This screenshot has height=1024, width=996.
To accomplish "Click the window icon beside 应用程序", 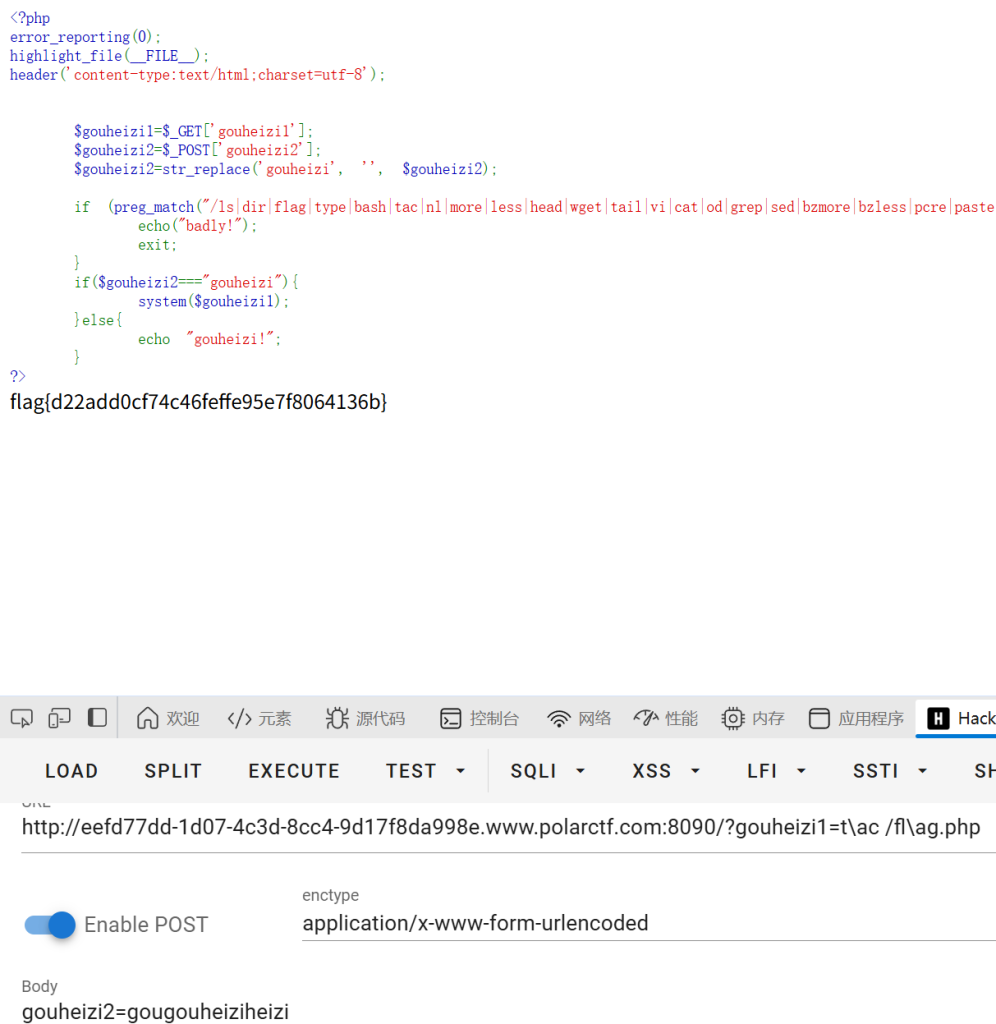I will pos(819,718).
